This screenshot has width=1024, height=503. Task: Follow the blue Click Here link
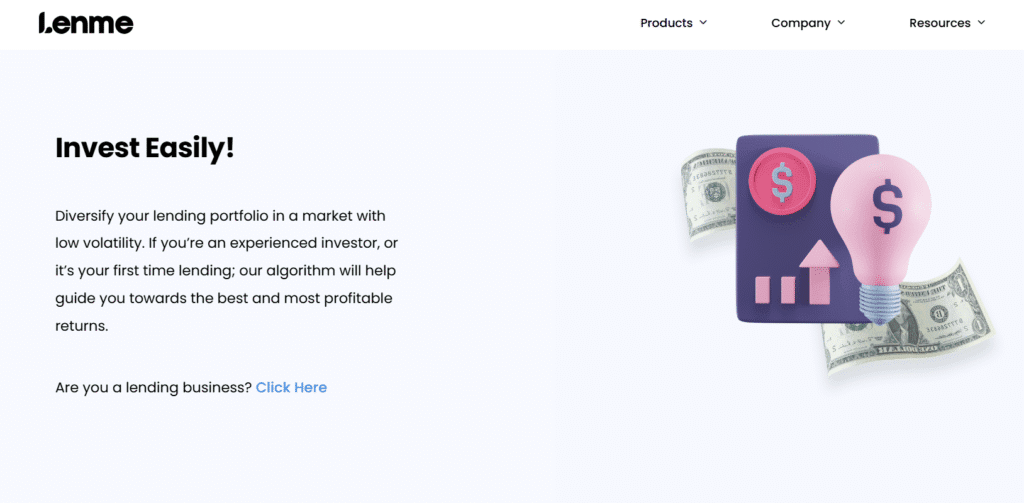291,387
